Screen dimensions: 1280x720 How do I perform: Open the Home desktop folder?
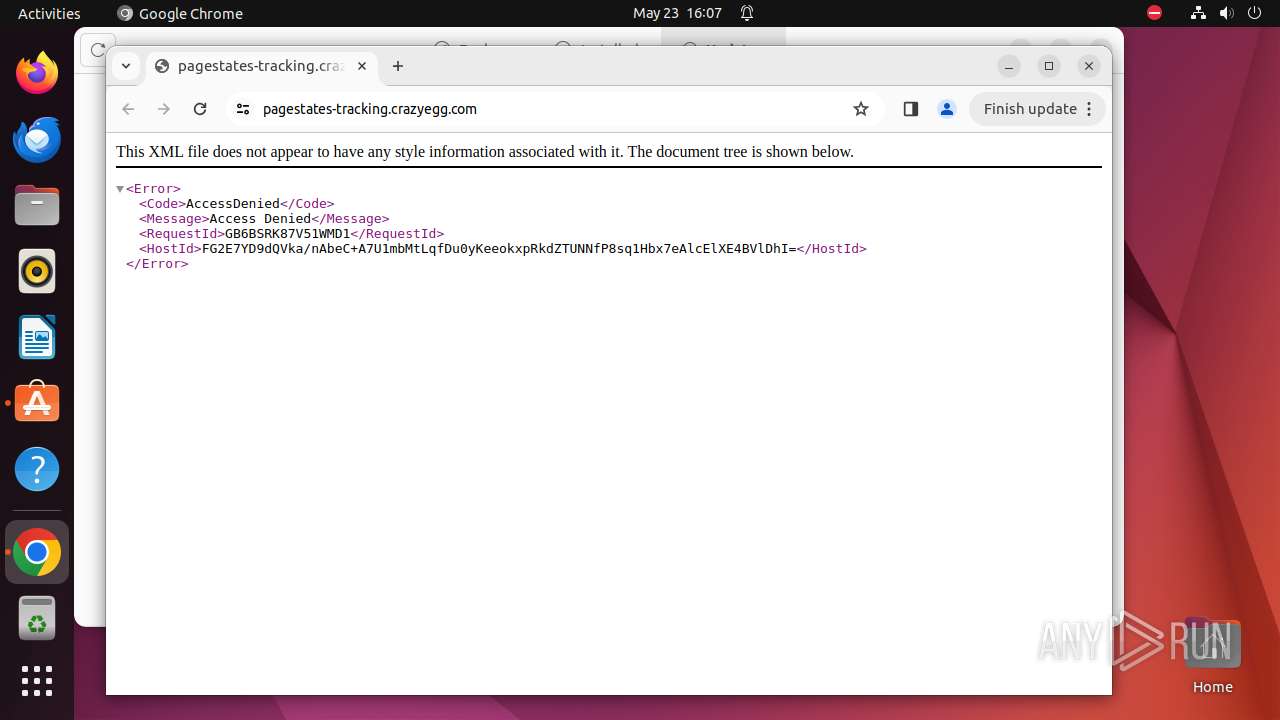1212,657
